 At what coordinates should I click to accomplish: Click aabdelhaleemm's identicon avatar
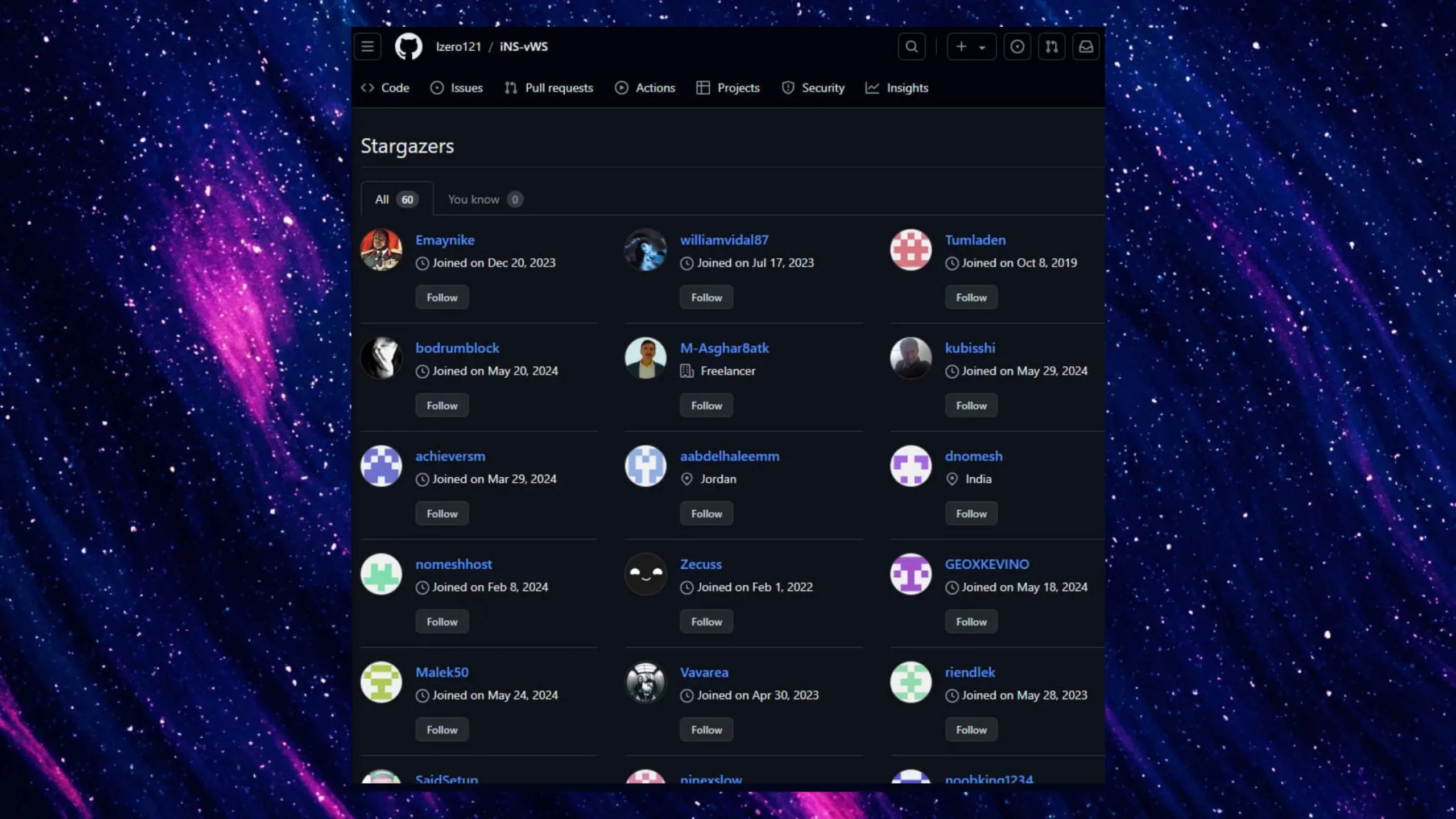646,466
